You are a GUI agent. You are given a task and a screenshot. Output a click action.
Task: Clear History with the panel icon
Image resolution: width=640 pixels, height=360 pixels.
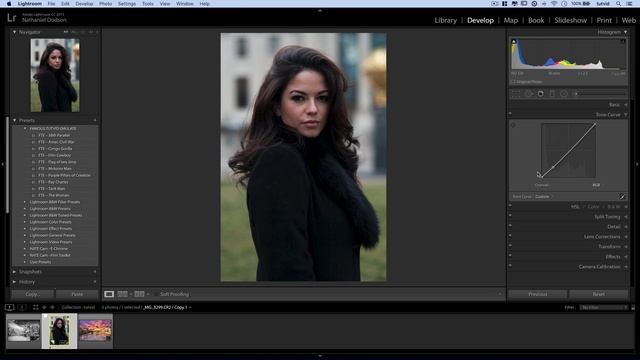95,282
